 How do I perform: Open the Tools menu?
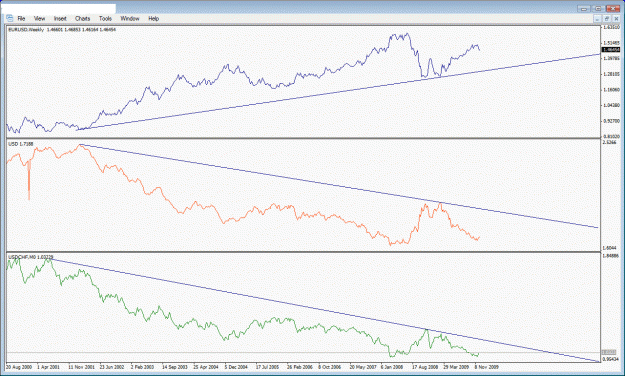[x=105, y=18]
